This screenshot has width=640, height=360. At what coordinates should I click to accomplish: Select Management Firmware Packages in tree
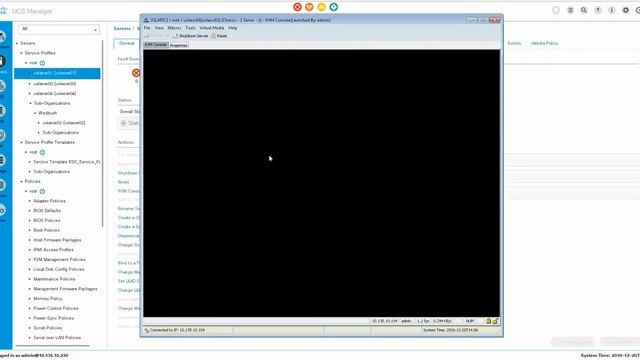click(65, 289)
